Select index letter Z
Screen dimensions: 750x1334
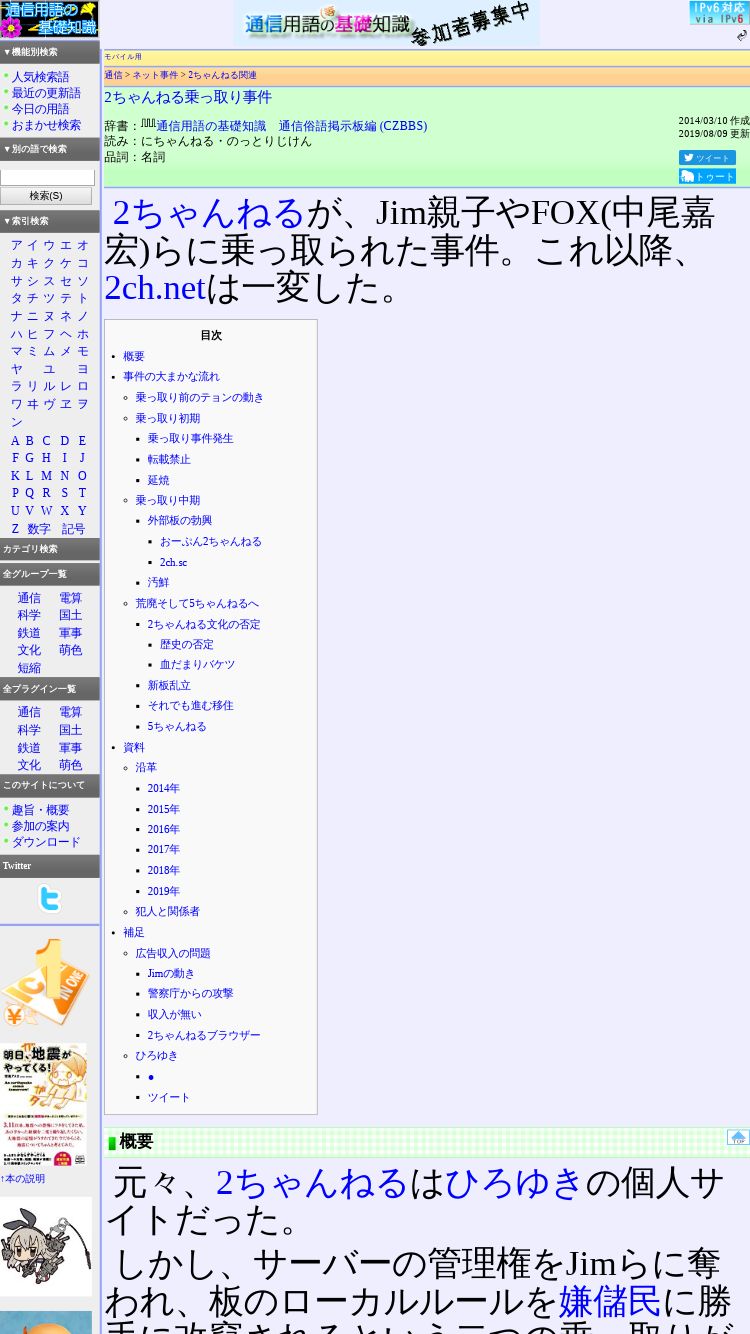14,529
